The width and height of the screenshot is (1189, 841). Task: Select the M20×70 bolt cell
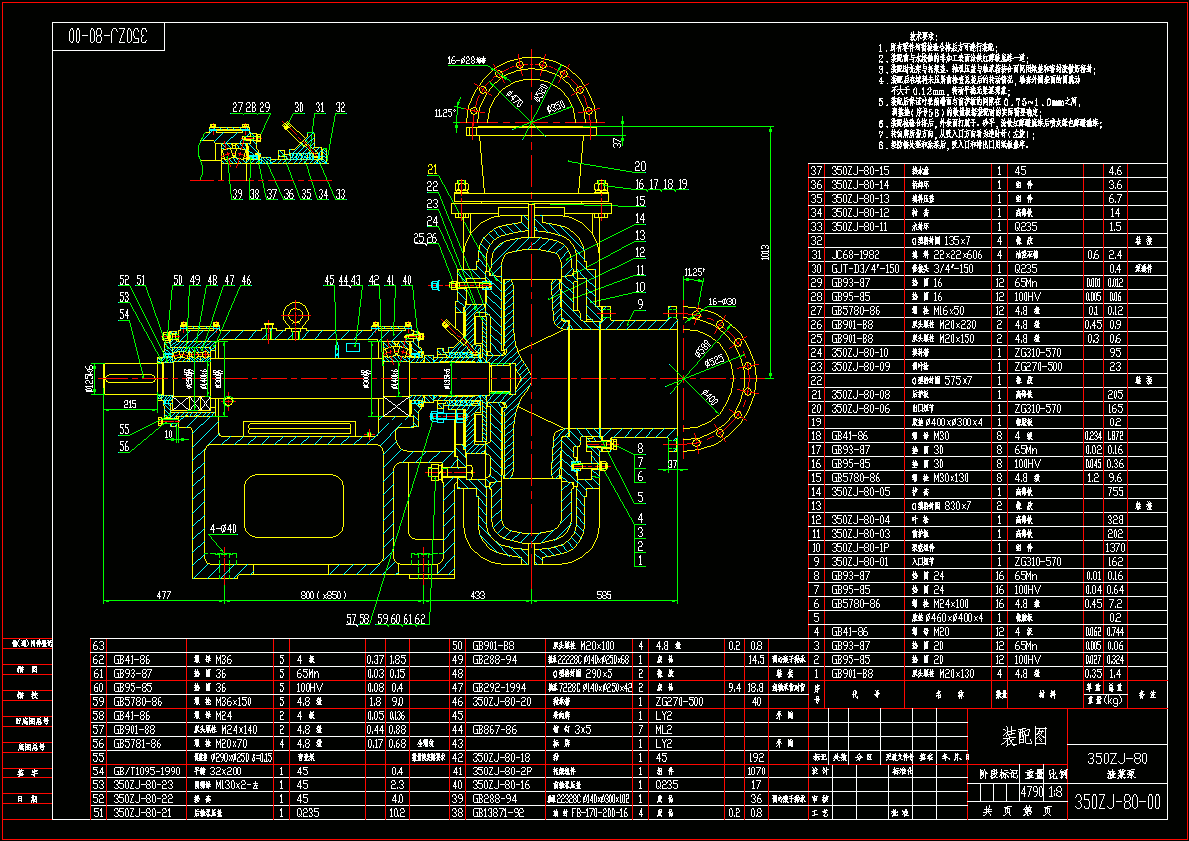click(221, 744)
